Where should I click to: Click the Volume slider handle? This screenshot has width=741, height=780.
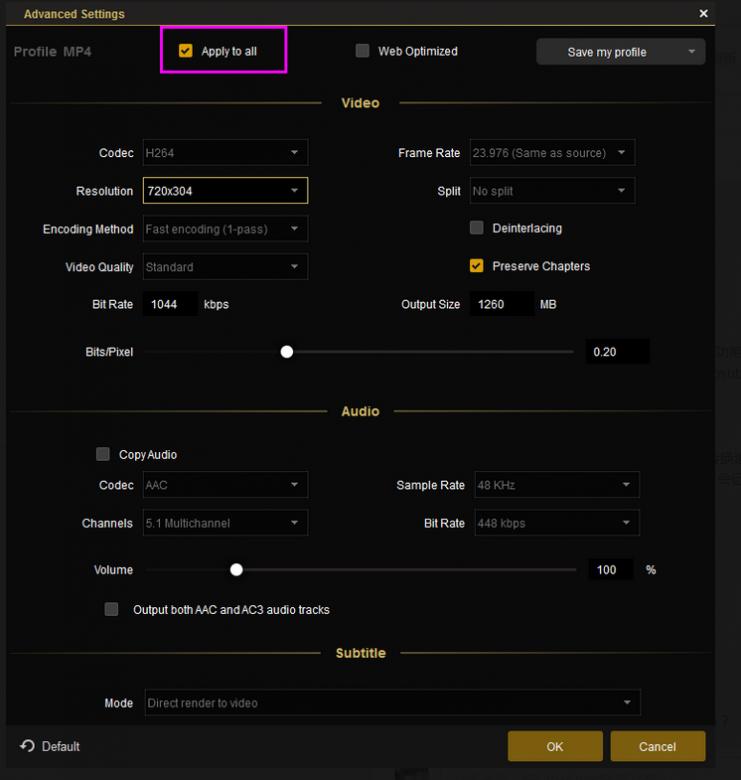pos(237,570)
